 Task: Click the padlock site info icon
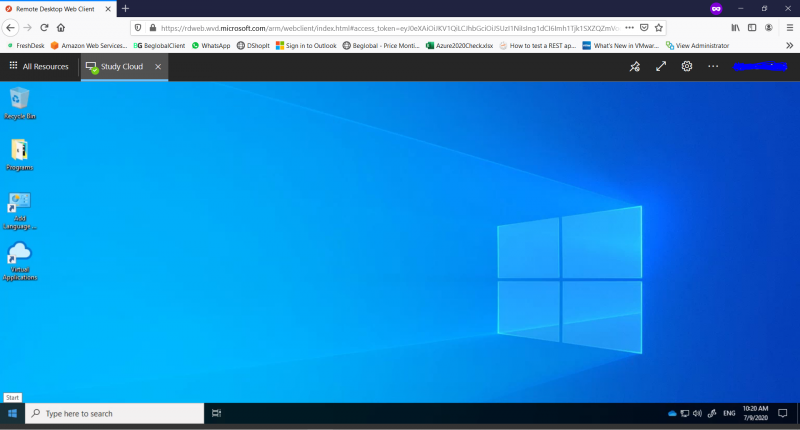[x=152, y=28]
